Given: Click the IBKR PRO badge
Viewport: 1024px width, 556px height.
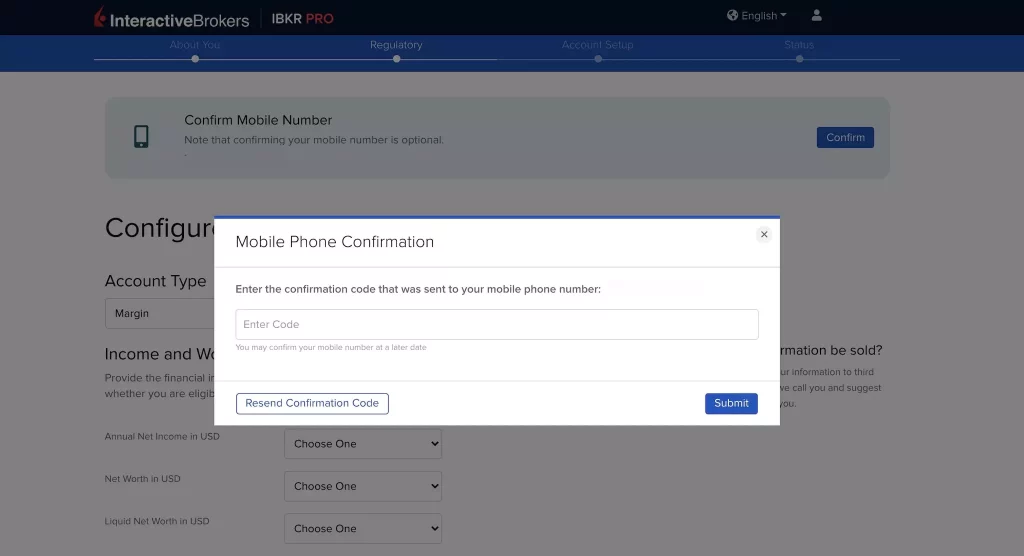Looking at the screenshot, I should (302, 18).
